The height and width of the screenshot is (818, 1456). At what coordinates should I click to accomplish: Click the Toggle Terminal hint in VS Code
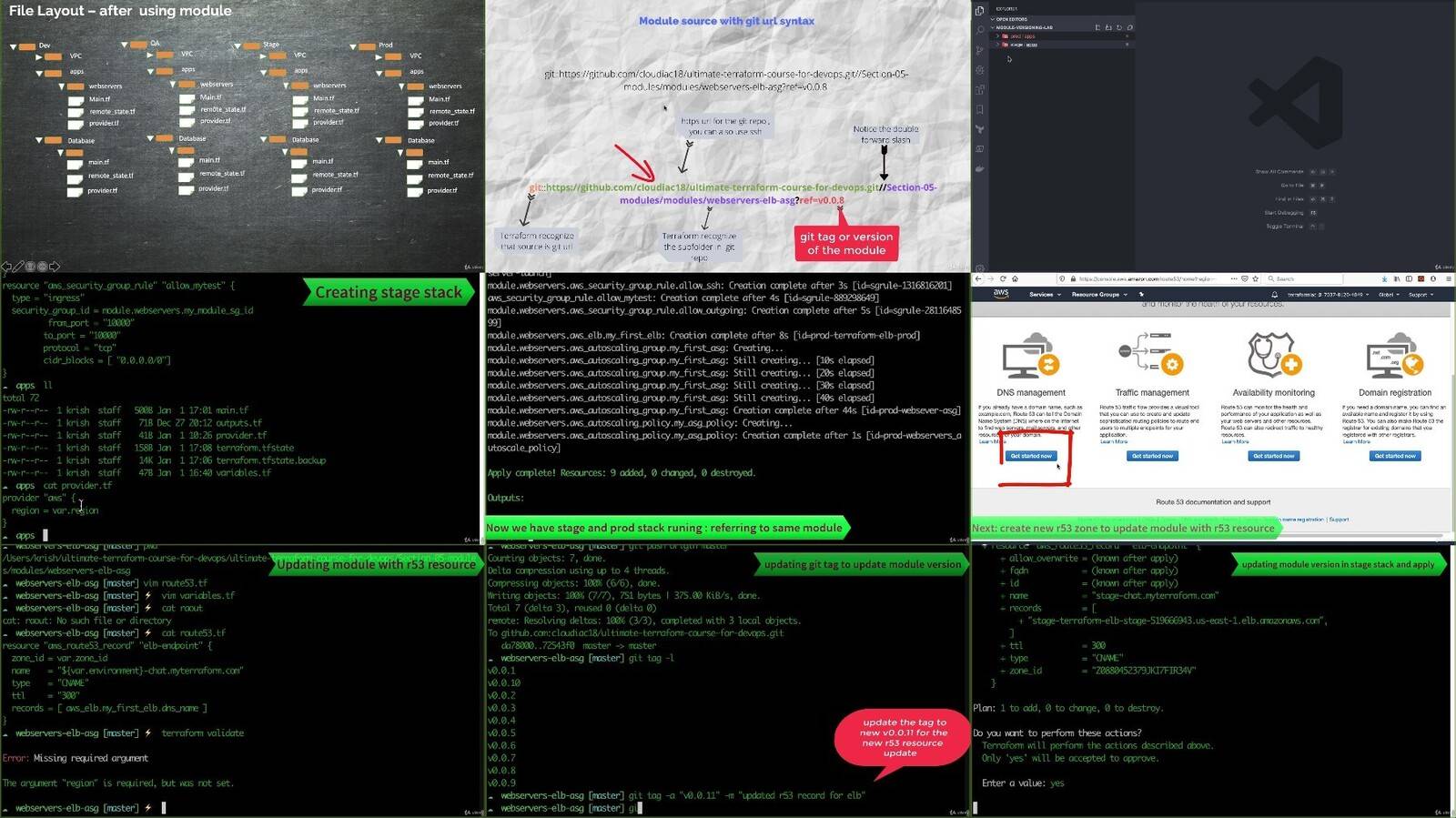point(1285,227)
